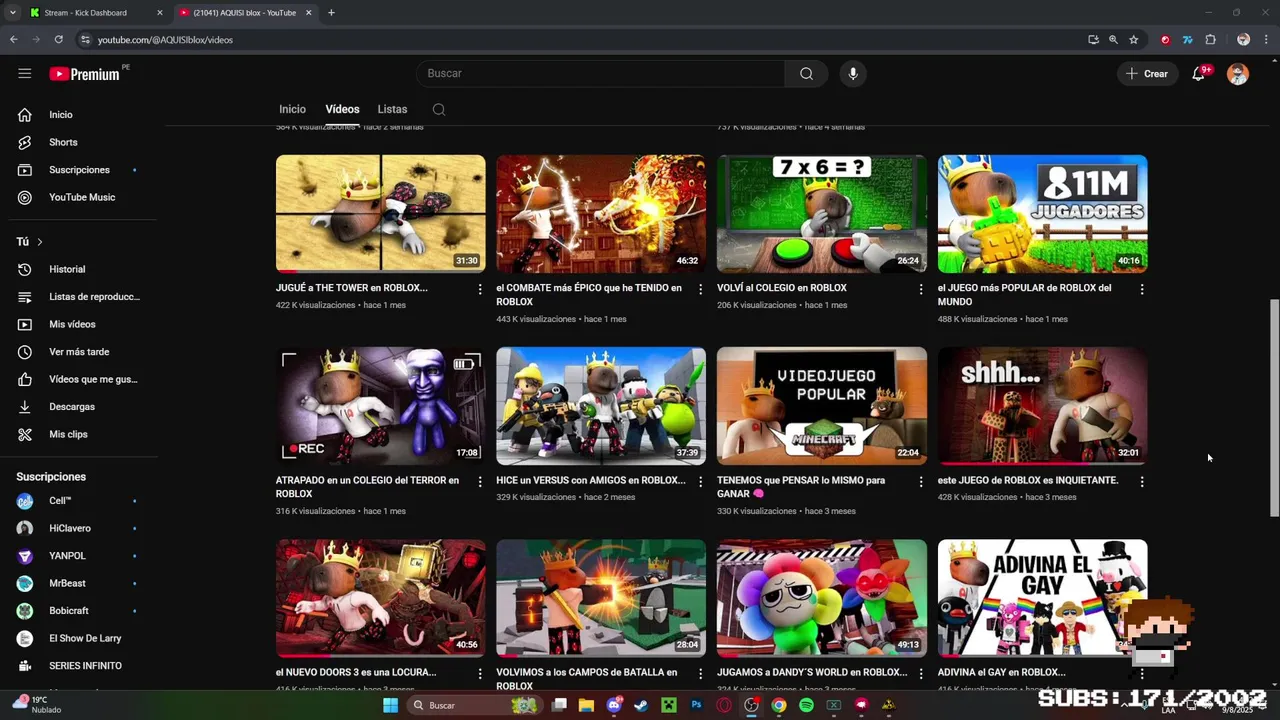
Task: Open options menu for JUEGO es INQUIETANTE video
Action: [1142, 481]
